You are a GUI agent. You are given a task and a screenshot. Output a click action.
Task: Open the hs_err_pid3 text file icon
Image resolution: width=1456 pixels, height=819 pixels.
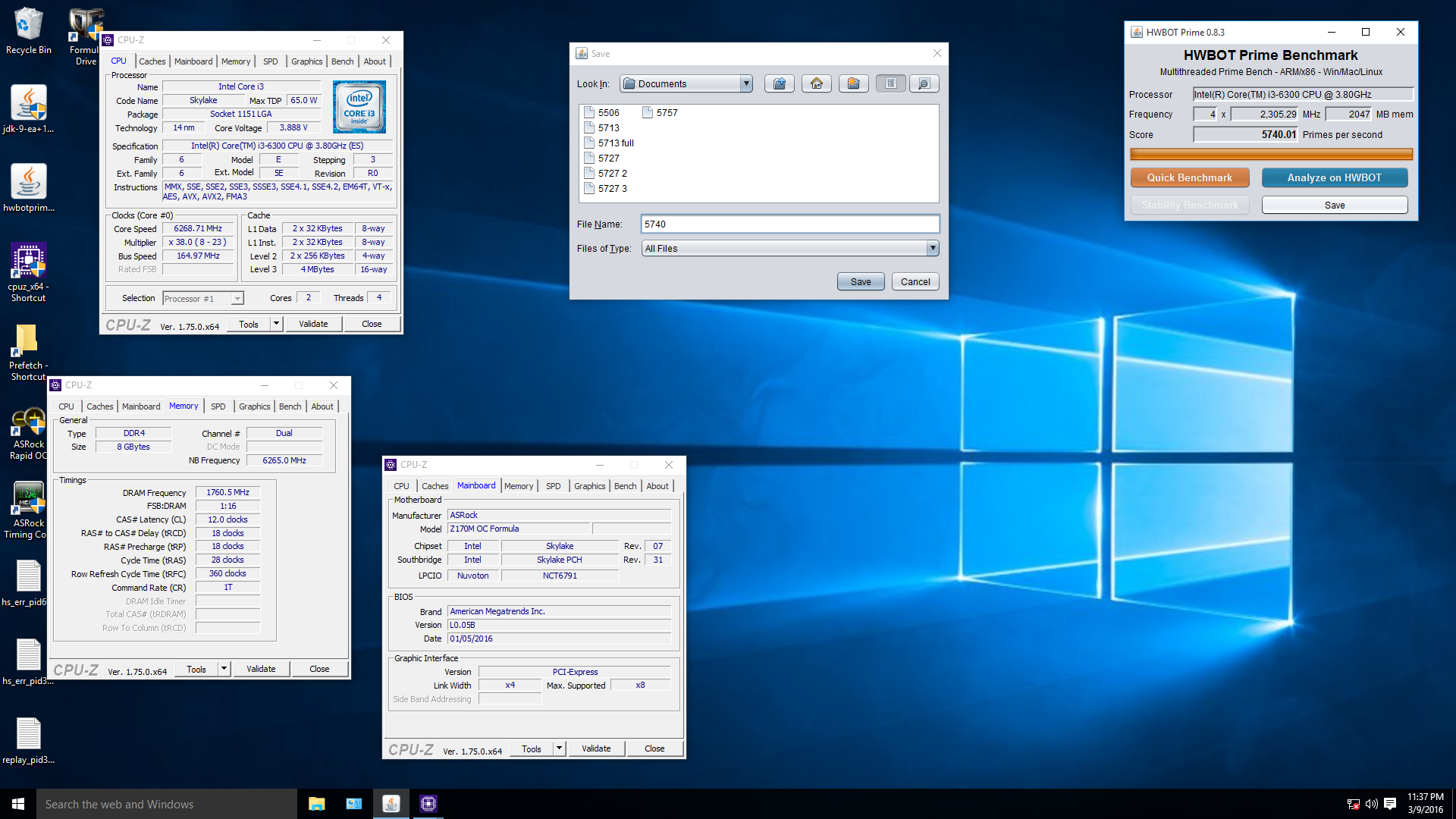[29, 661]
